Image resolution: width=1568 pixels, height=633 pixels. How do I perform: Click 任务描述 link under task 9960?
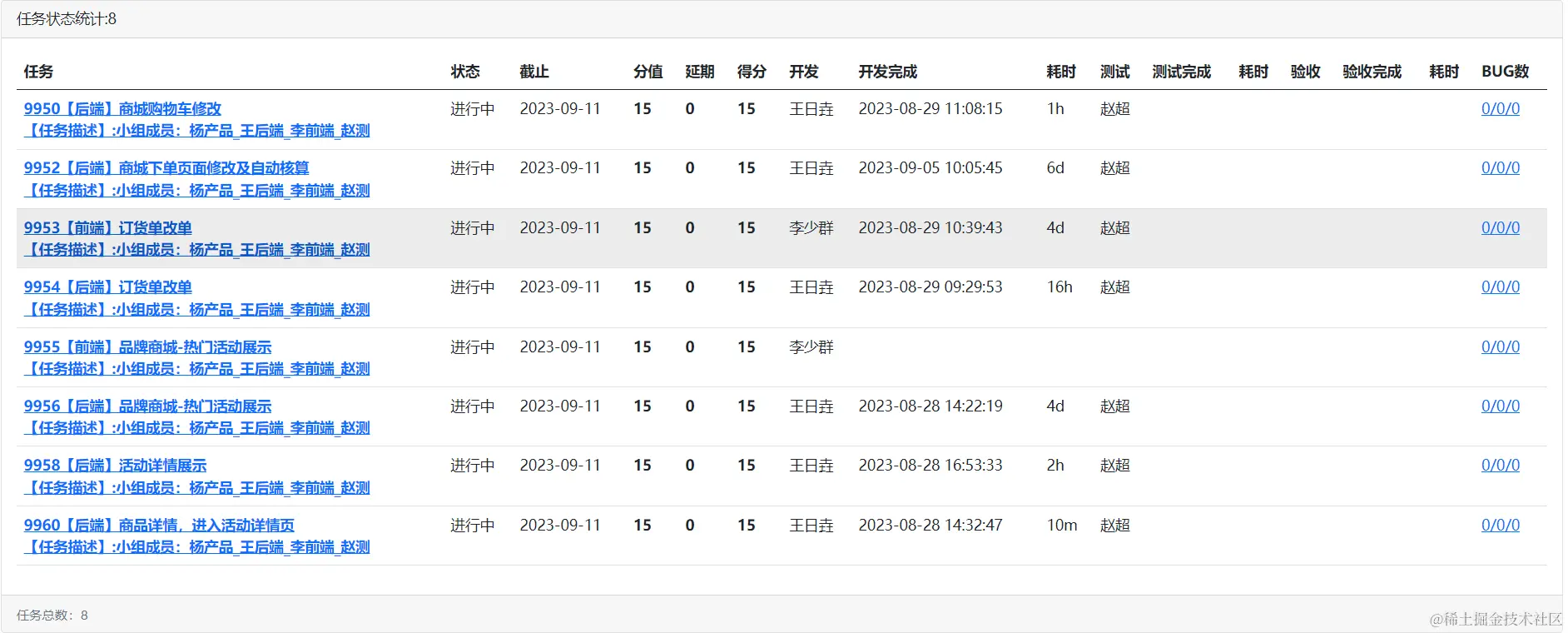pos(197,547)
